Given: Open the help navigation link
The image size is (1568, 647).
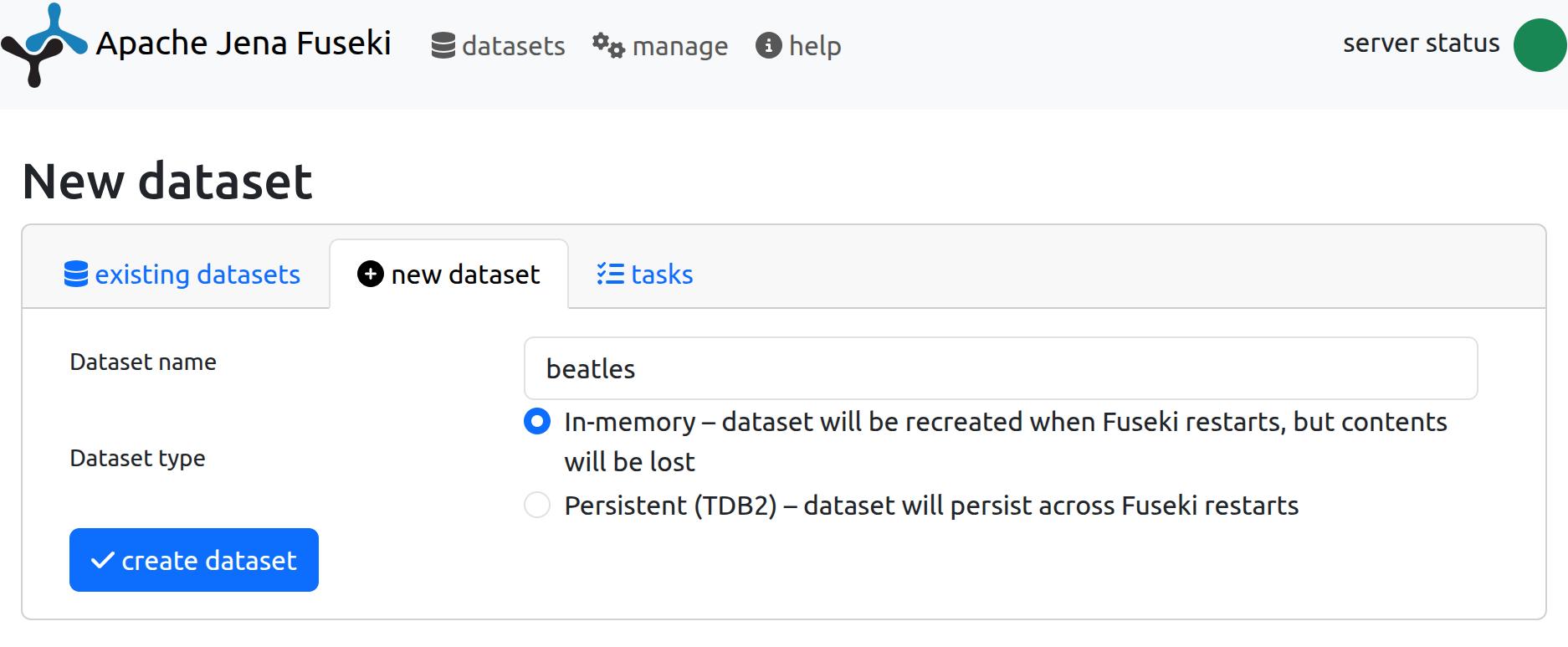Looking at the screenshot, I should pos(814,46).
